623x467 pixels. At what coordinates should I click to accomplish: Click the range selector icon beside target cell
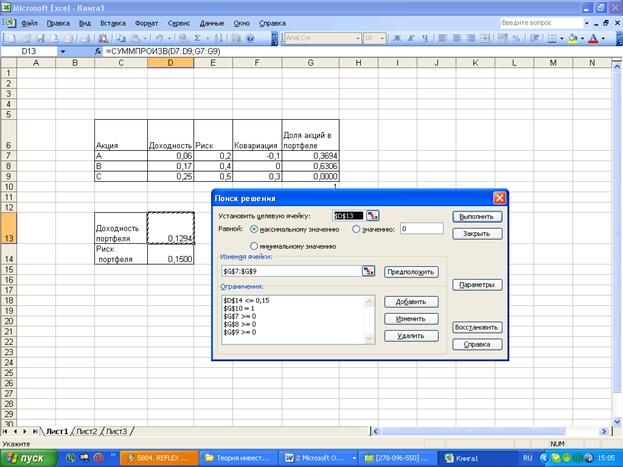[x=372, y=215]
